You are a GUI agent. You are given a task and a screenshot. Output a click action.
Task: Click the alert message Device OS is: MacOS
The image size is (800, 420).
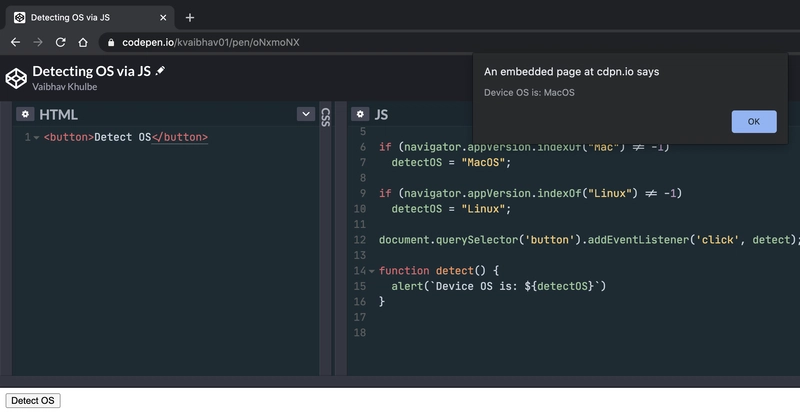529,92
